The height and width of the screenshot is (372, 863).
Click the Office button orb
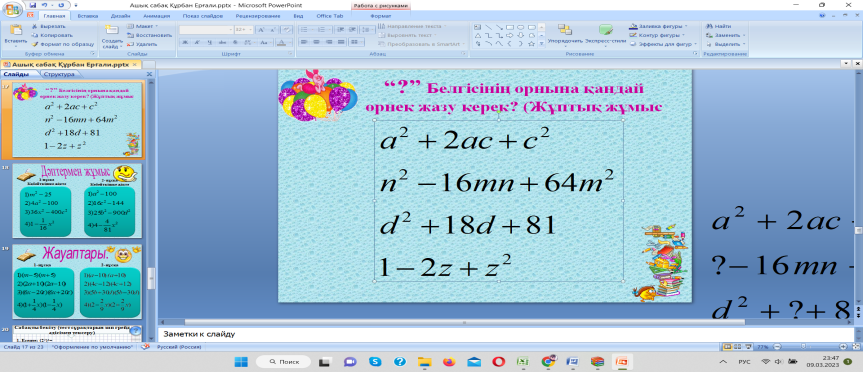coord(12,10)
